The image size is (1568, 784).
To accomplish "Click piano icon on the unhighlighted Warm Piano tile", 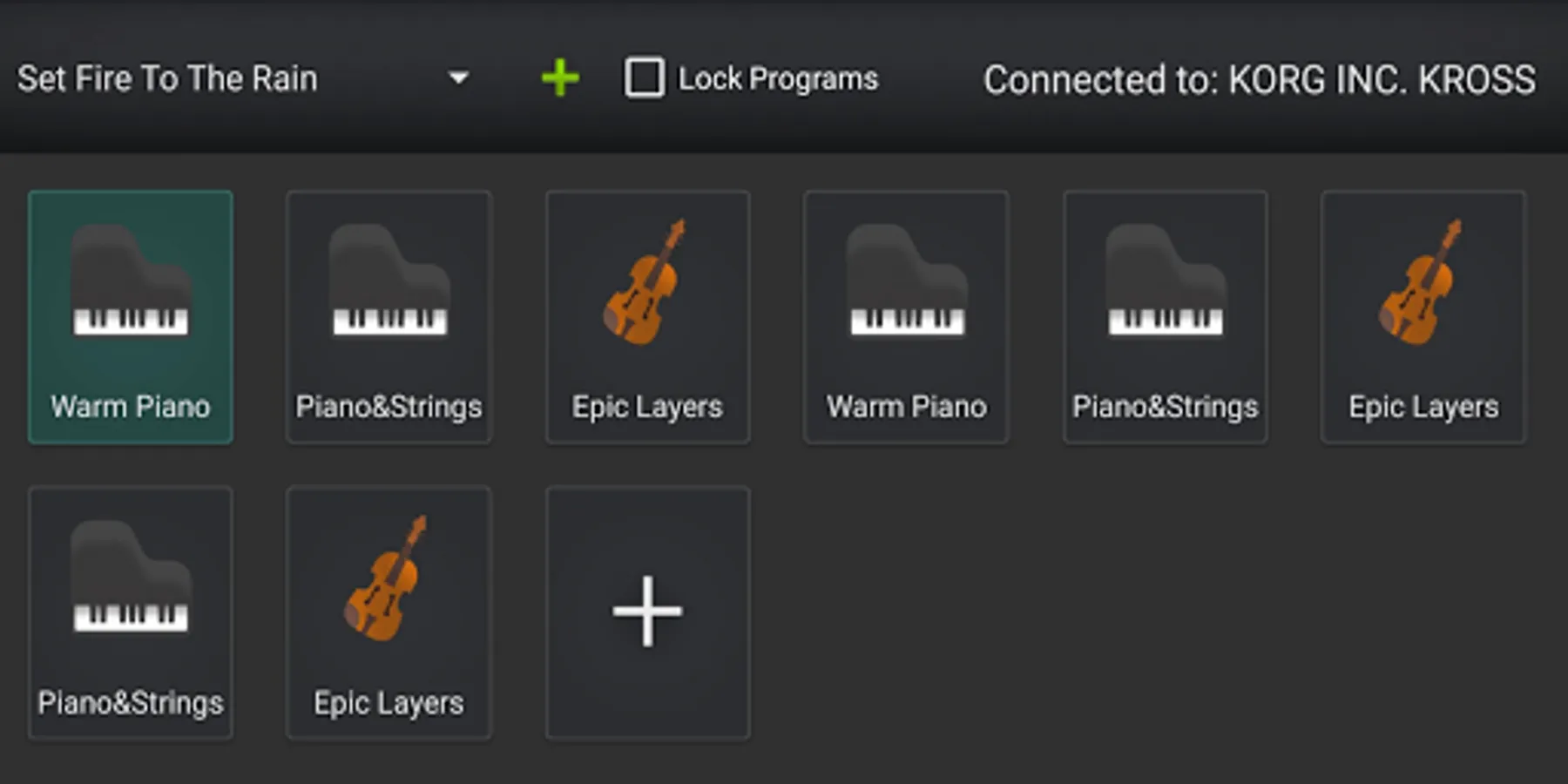I will [x=907, y=280].
